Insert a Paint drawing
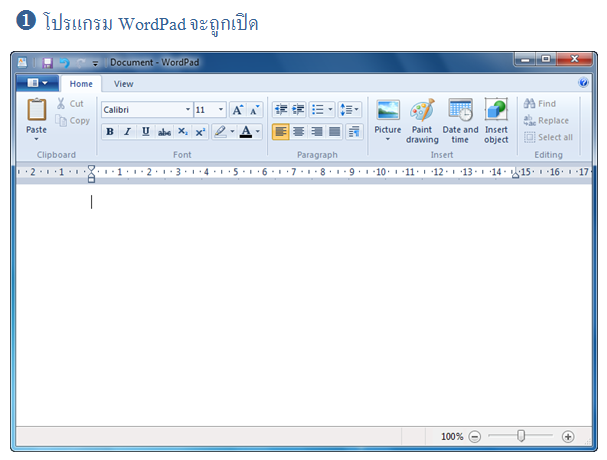 tap(422, 121)
